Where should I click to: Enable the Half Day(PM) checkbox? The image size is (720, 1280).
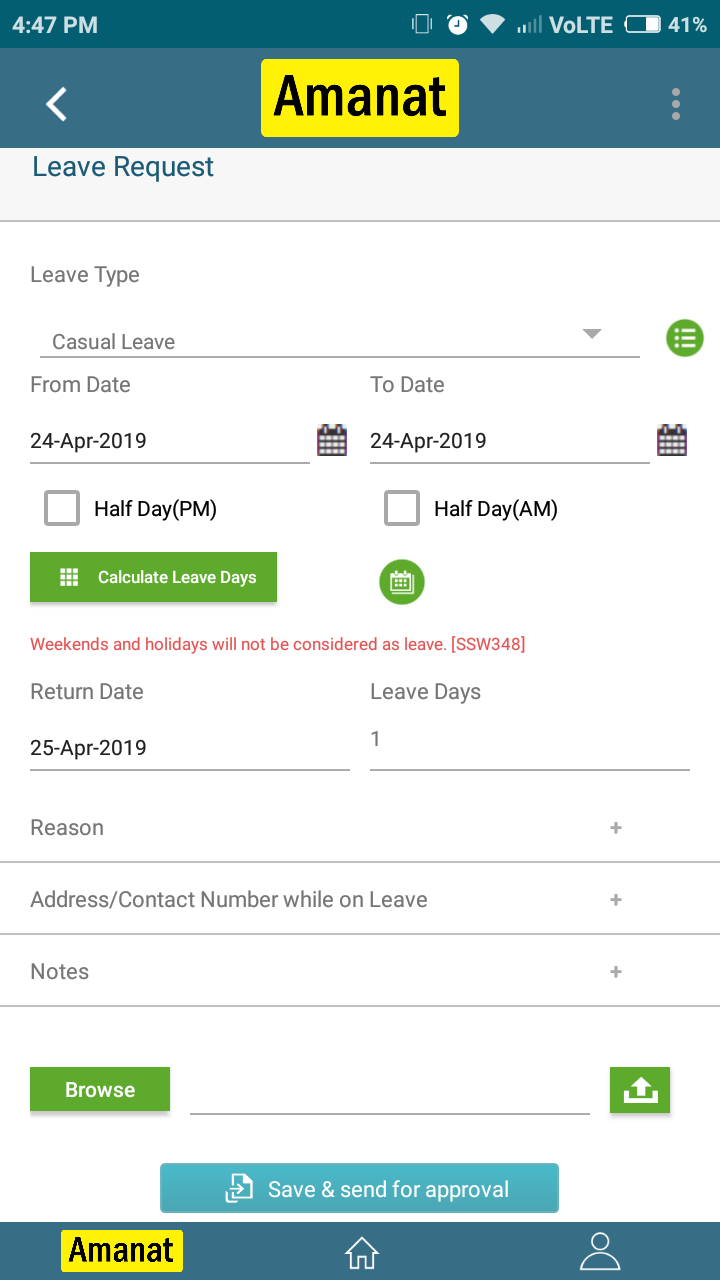(x=62, y=508)
